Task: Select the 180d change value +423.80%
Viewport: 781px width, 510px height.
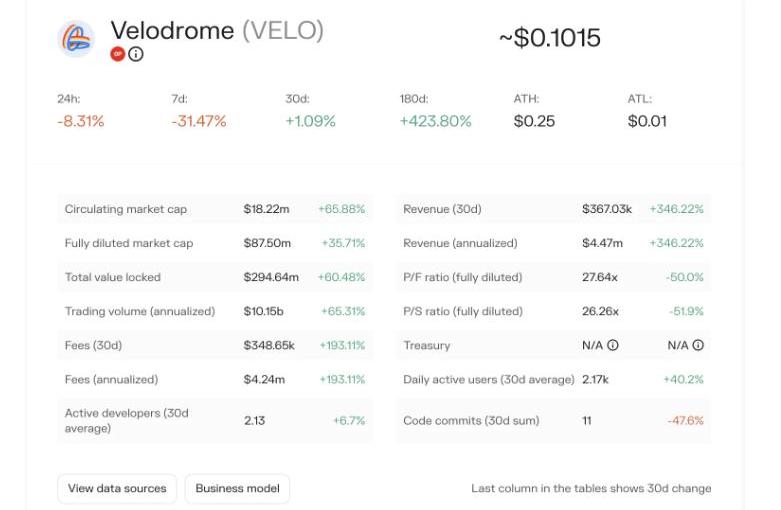Action: click(x=435, y=121)
